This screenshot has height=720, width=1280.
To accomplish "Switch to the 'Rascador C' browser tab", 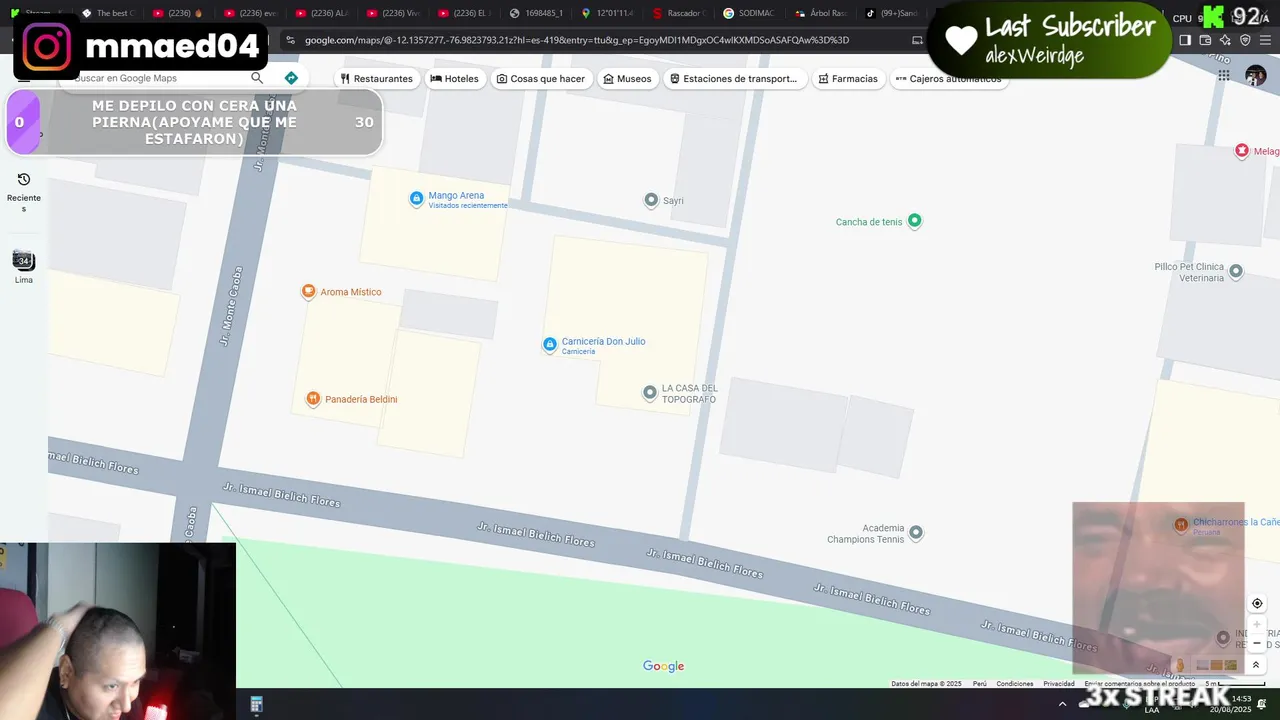I will pyautogui.click(x=678, y=13).
